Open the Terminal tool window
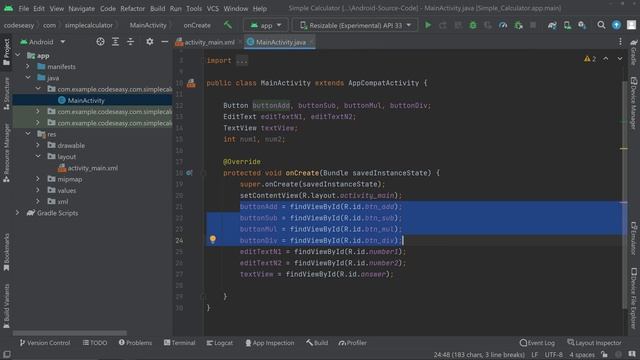640x360 pixels. 180,343
